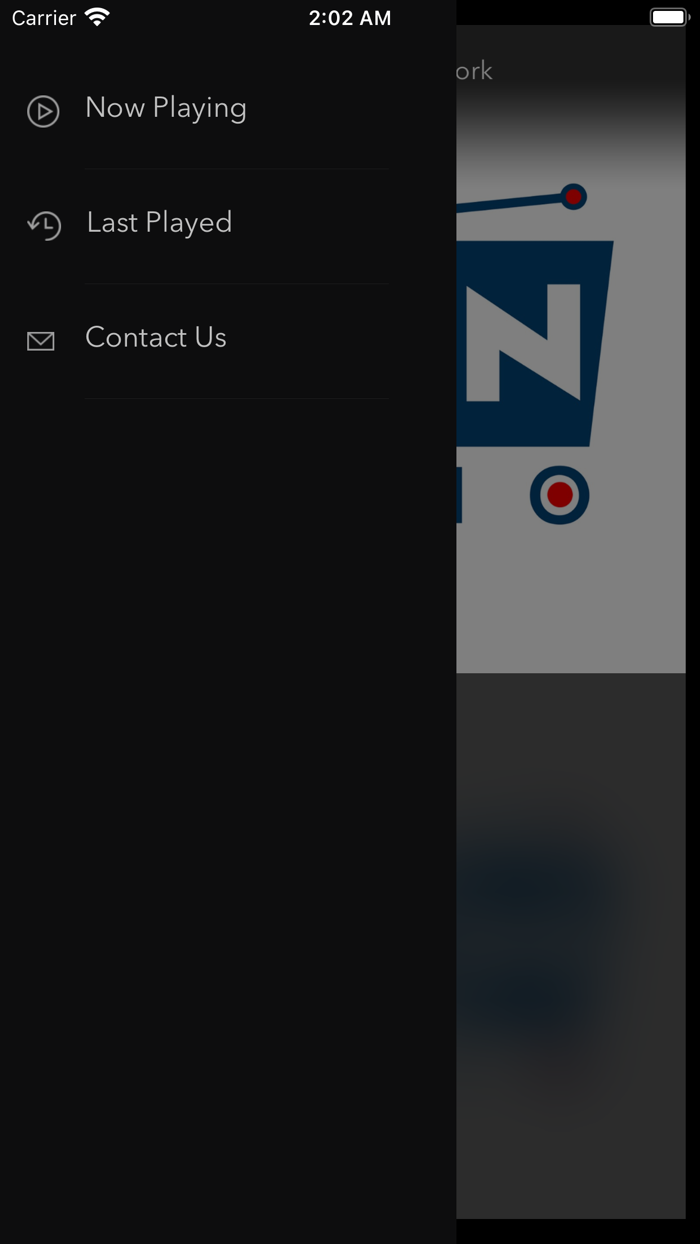The width and height of the screenshot is (700, 1244).
Task: Tap the battery icon in status bar
Action: pyautogui.click(x=670, y=17)
